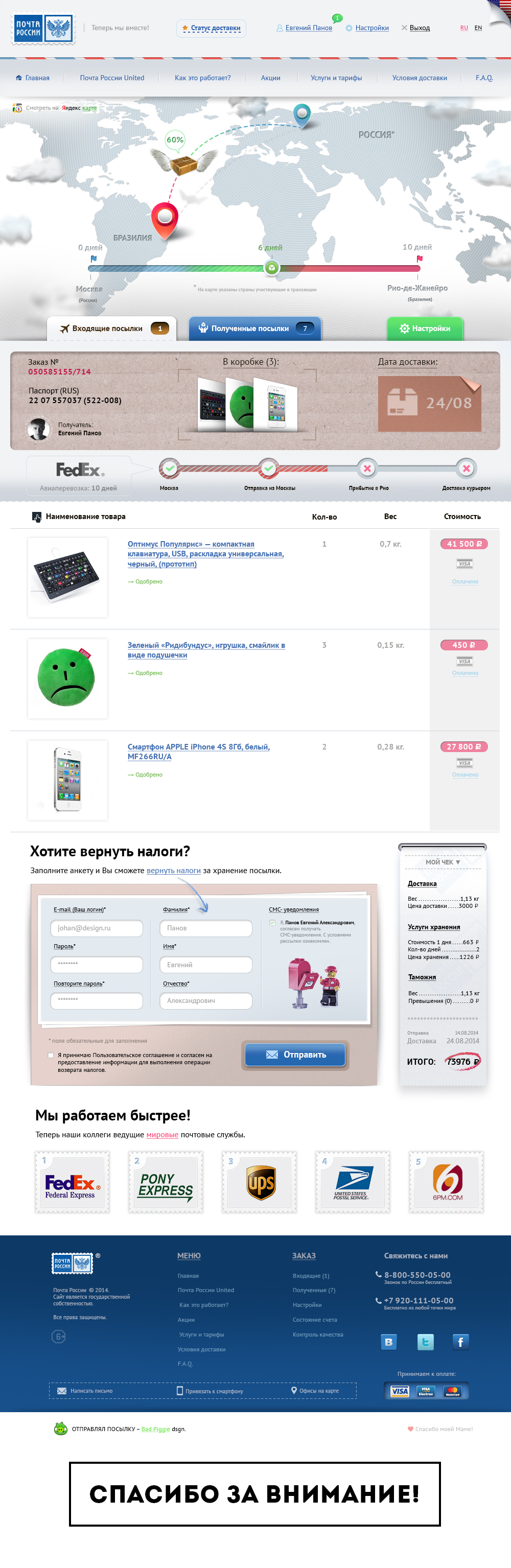This screenshot has height=1568, width=511.
Task: Switch to the Полученные посылки tab
Action: coord(254,328)
